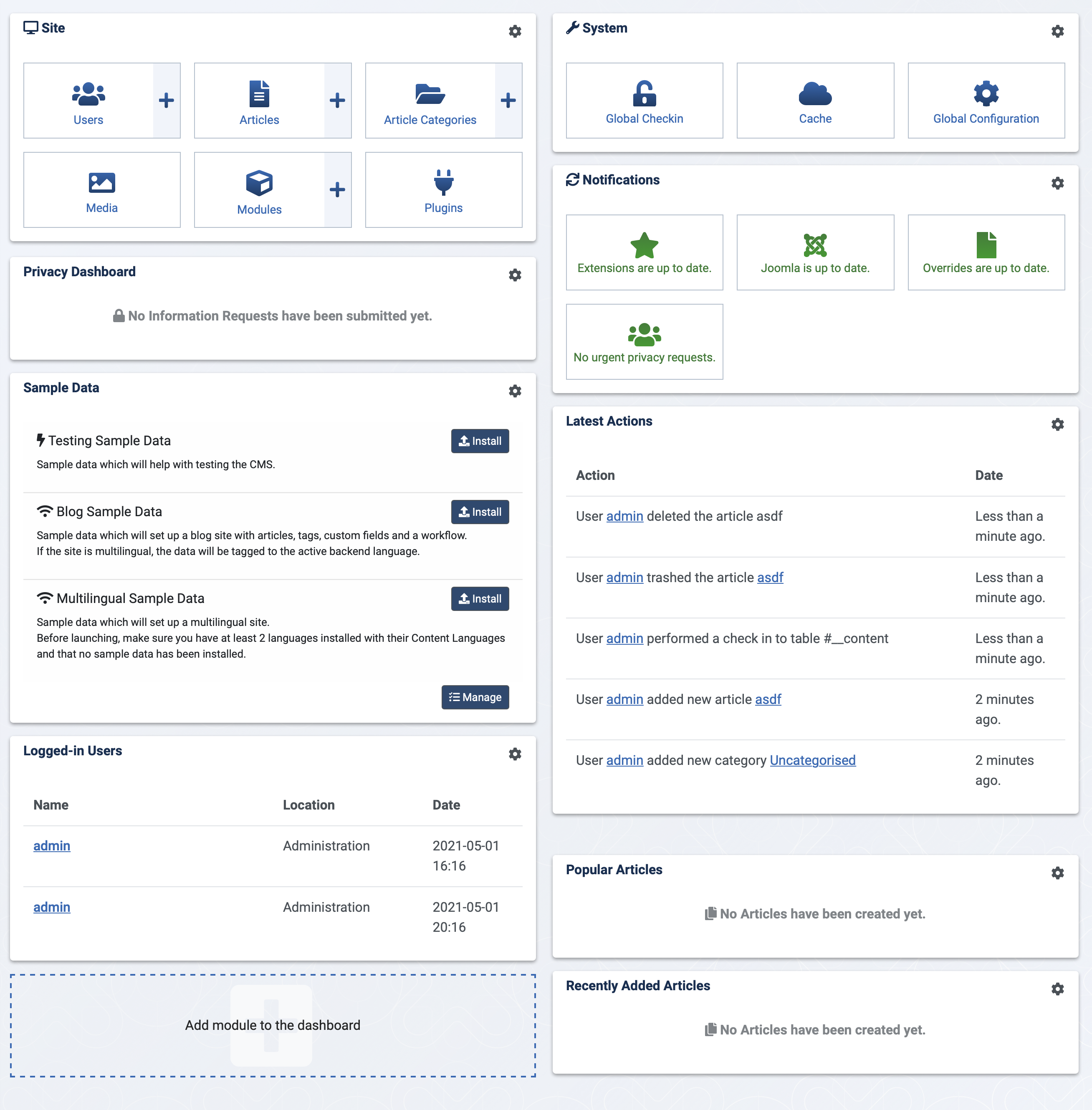The width and height of the screenshot is (1092, 1110).
Task: Install Multilingual Sample Data
Action: 480,598
